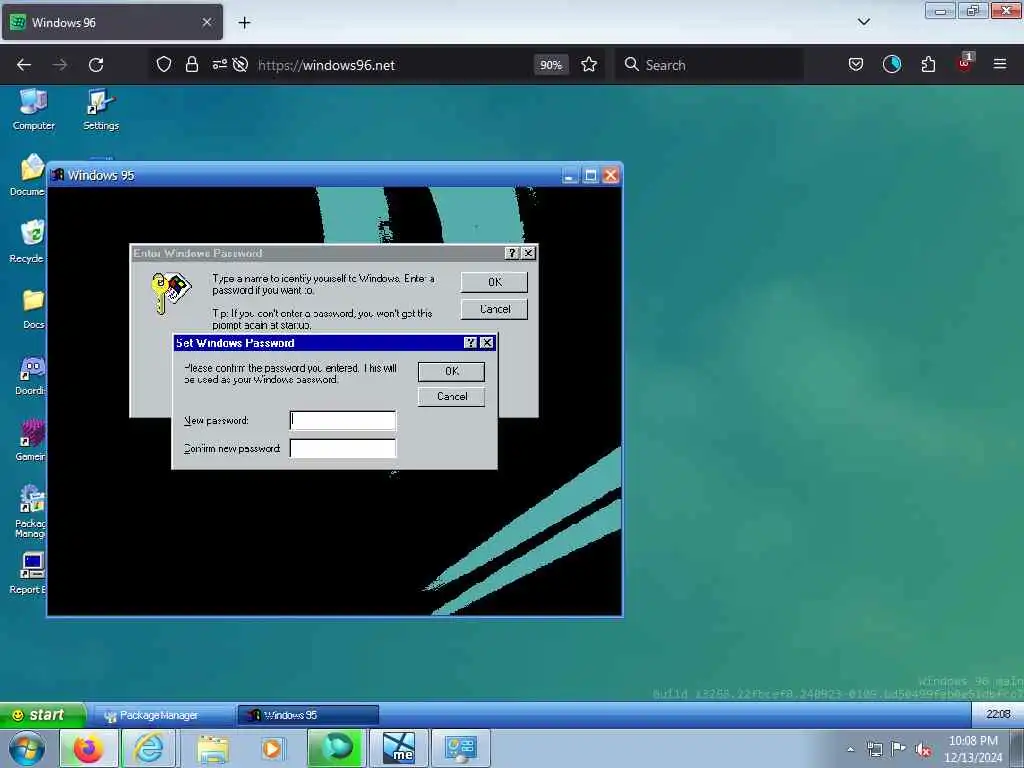Click the browser Search box
Viewport: 1024px width, 768px height.
pyautogui.click(x=709, y=65)
